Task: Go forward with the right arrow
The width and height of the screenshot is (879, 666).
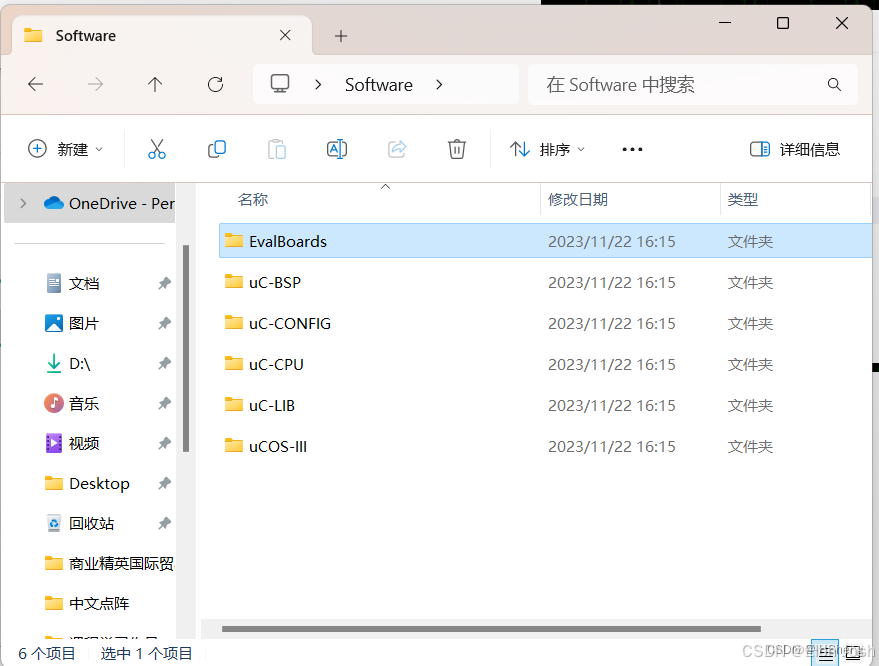Action: click(x=95, y=85)
